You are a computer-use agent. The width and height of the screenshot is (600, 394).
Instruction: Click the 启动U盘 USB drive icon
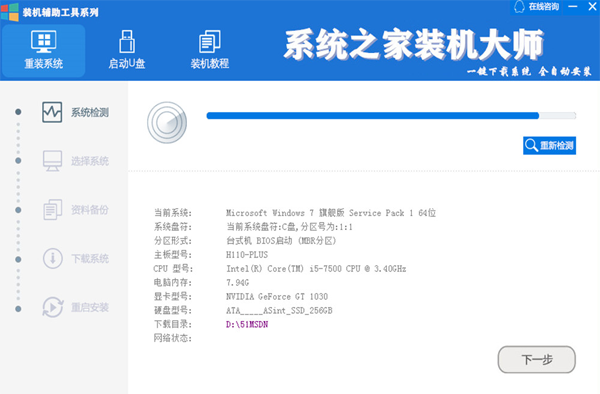pos(127,41)
